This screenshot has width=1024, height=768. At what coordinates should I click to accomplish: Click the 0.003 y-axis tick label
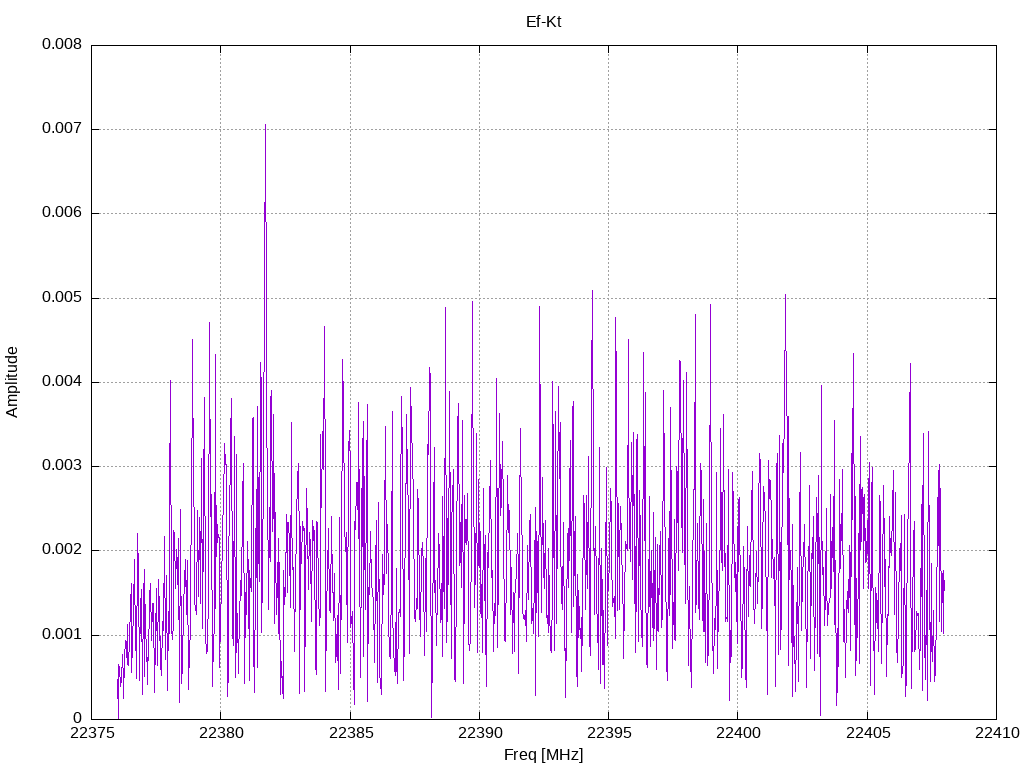[62, 466]
